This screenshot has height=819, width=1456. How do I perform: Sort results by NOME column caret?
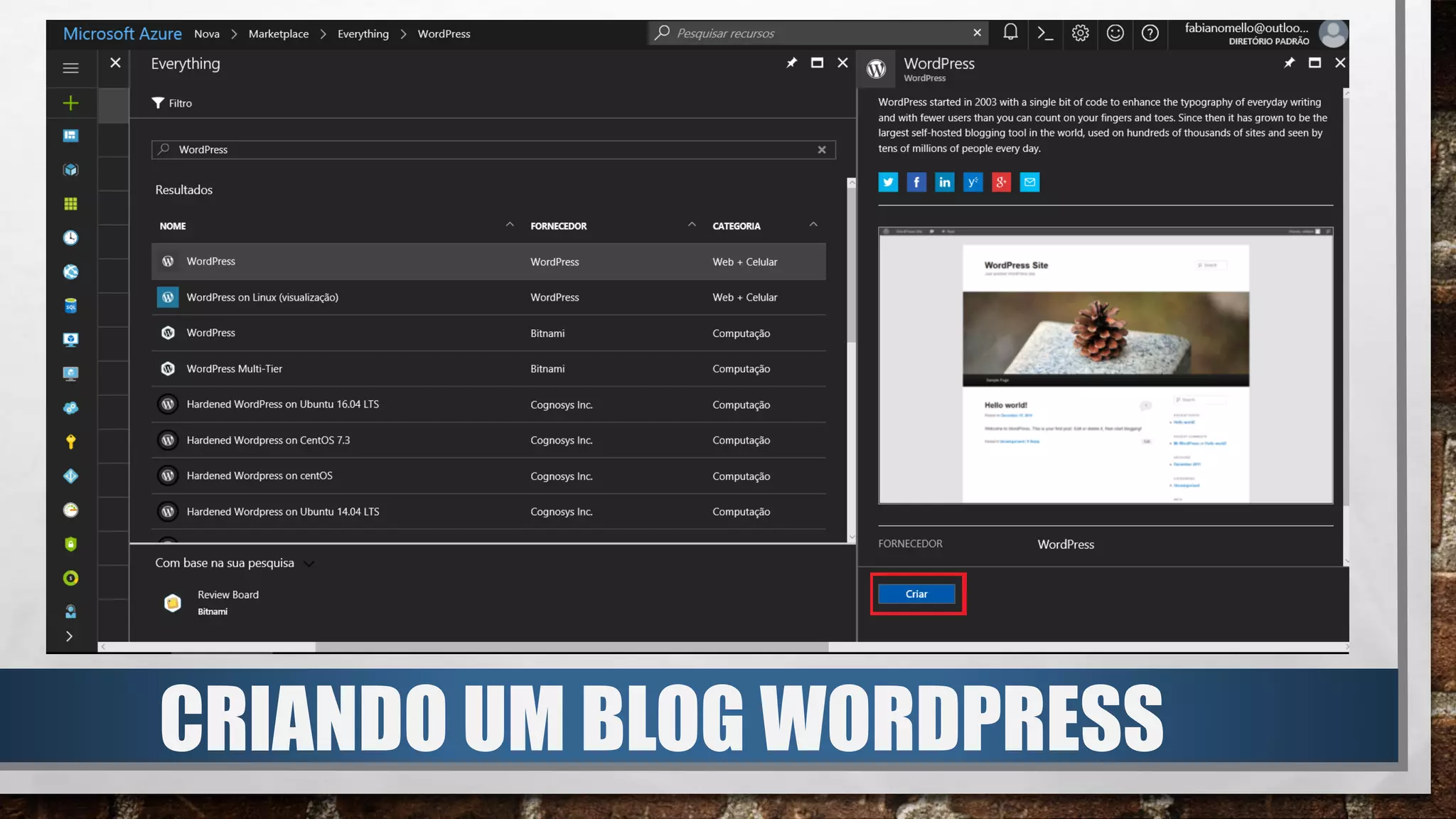click(x=510, y=225)
